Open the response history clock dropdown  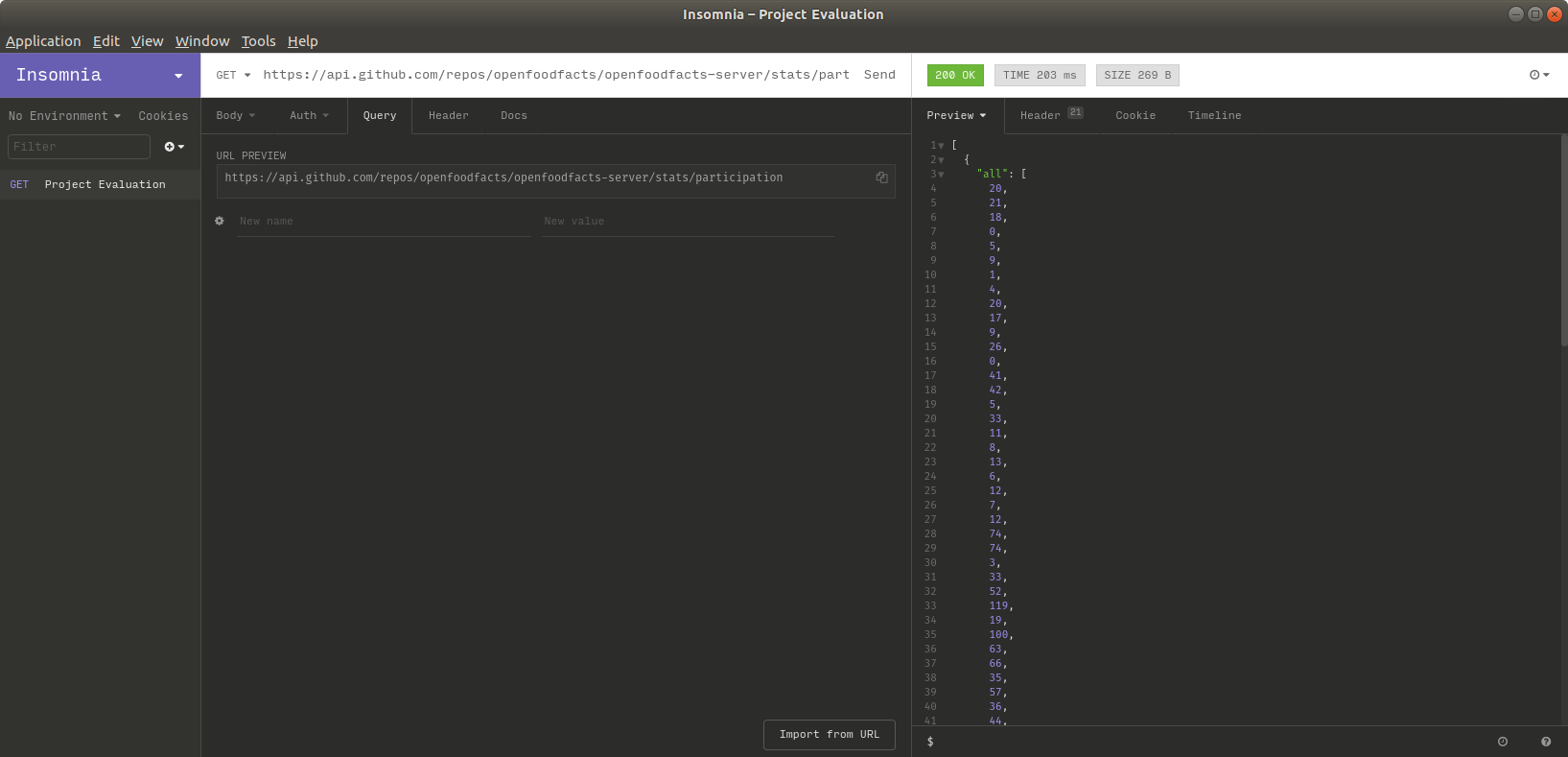[1539, 75]
